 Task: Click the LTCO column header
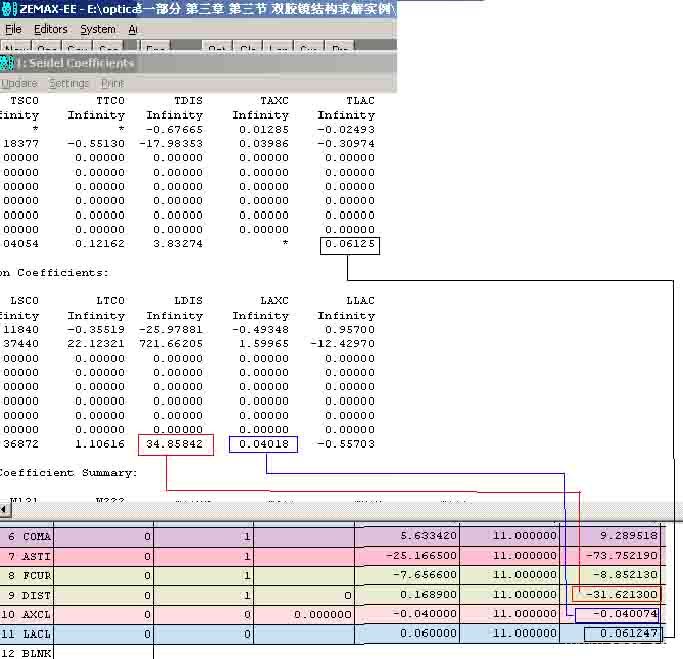pyautogui.click(x=110, y=301)
